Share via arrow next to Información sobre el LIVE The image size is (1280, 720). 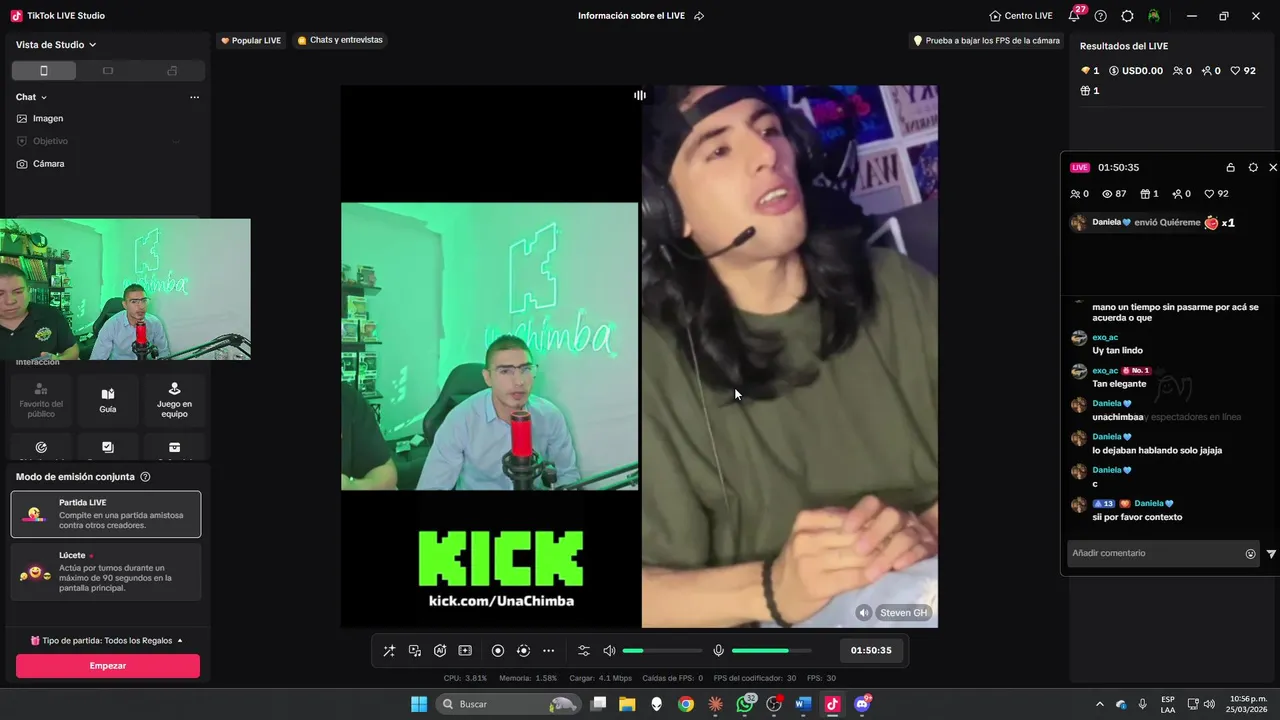(x=699, y=16)
